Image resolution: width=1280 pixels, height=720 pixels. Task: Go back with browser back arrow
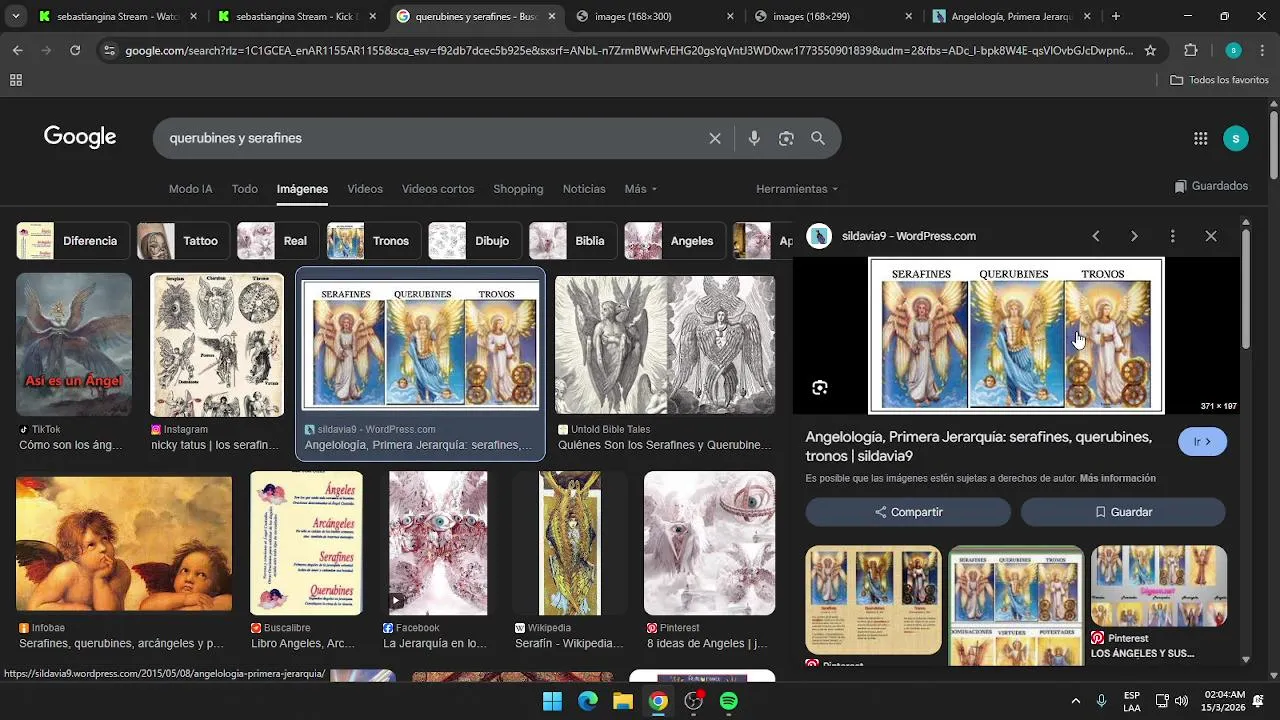click(18, 50)
